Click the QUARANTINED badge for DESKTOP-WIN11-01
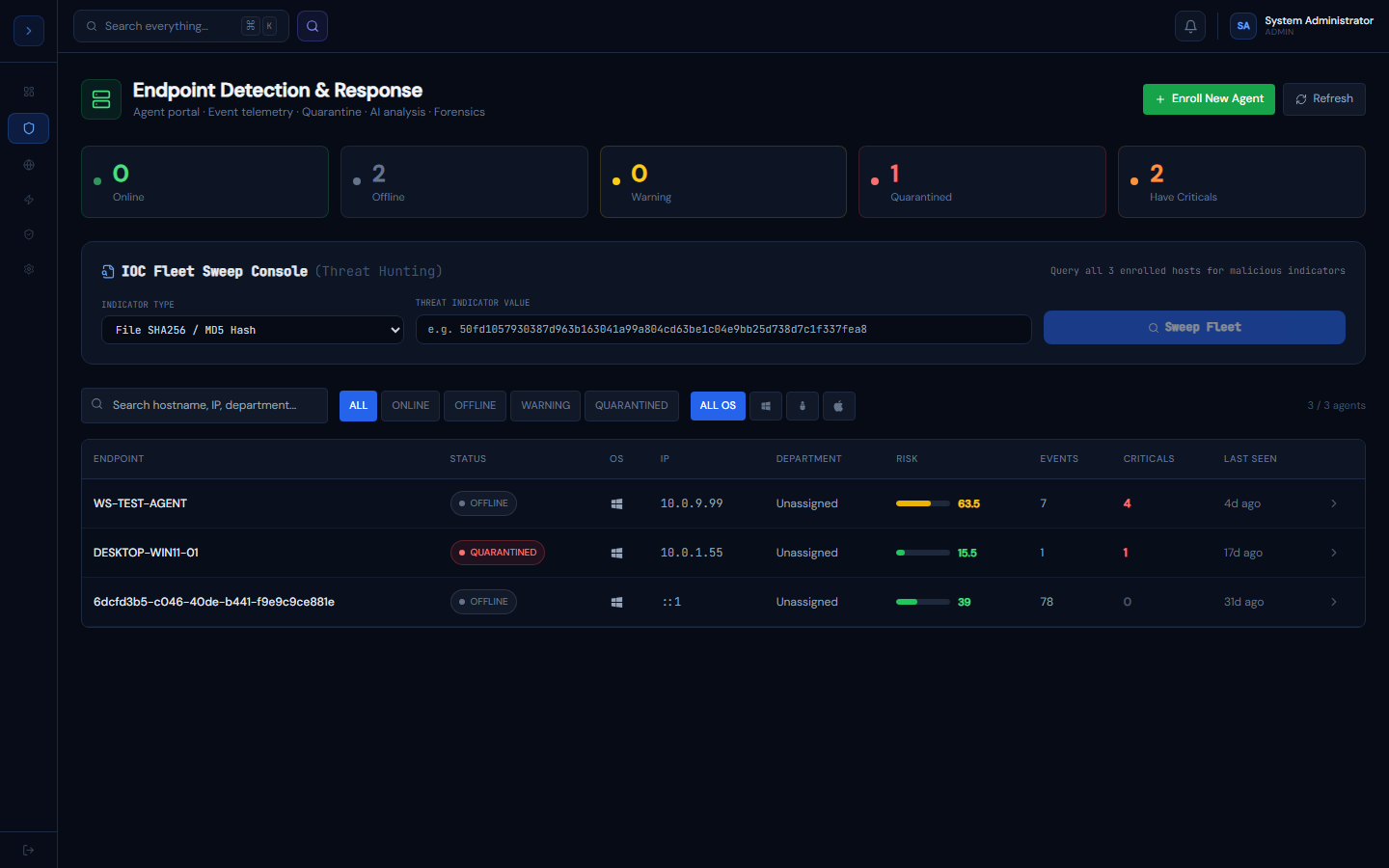This screenshot has width=1389, height=868. pyautogui.click(x=498, y=553)
